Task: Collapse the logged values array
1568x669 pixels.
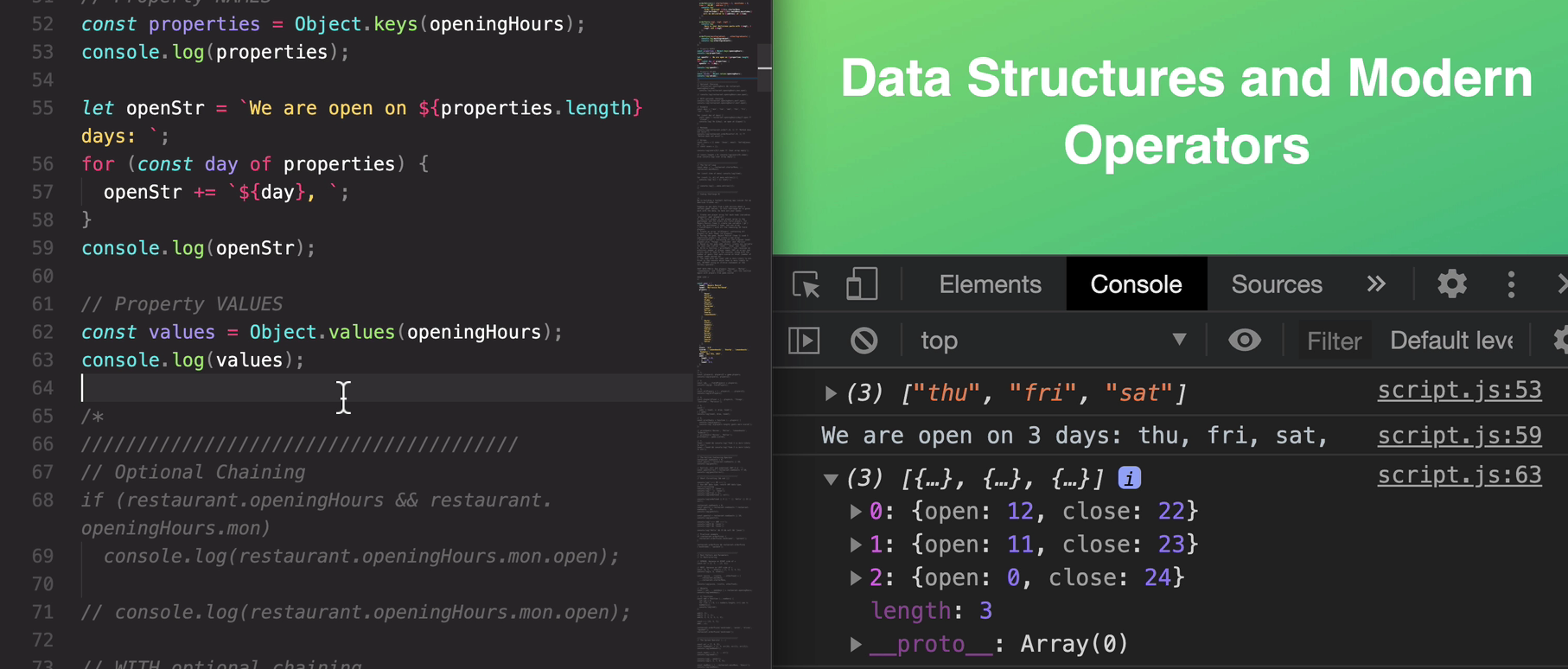Action: click(x=831, y=478)
